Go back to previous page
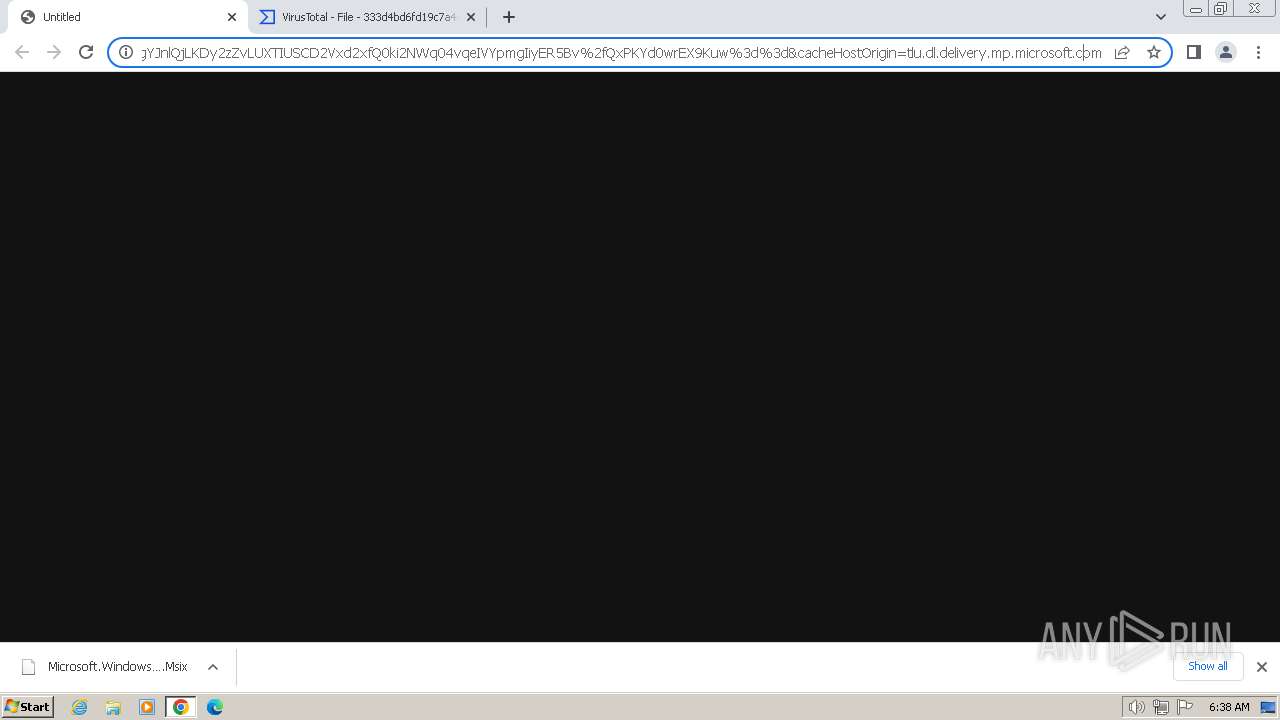Screen dimensions: 1280x720 [x=22, y=52]
